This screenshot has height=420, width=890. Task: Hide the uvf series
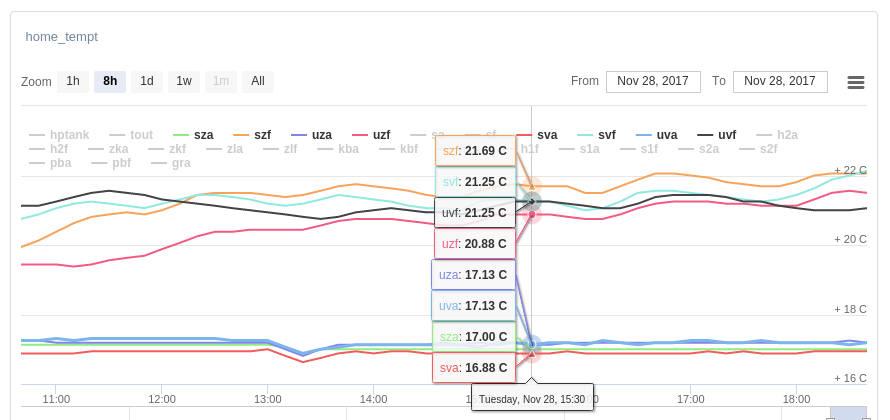717,135
